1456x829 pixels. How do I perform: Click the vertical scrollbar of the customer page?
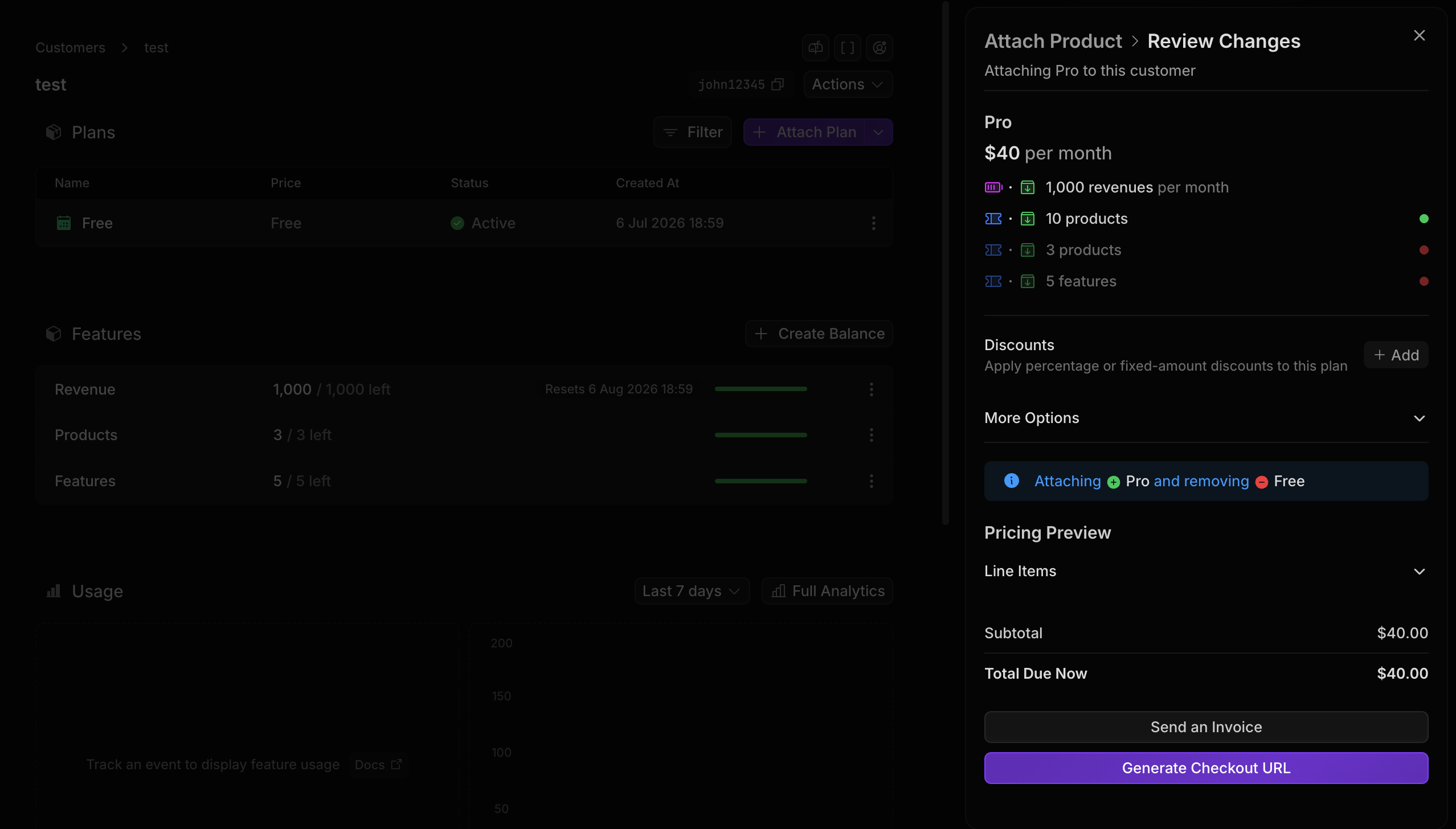(946, 263)
